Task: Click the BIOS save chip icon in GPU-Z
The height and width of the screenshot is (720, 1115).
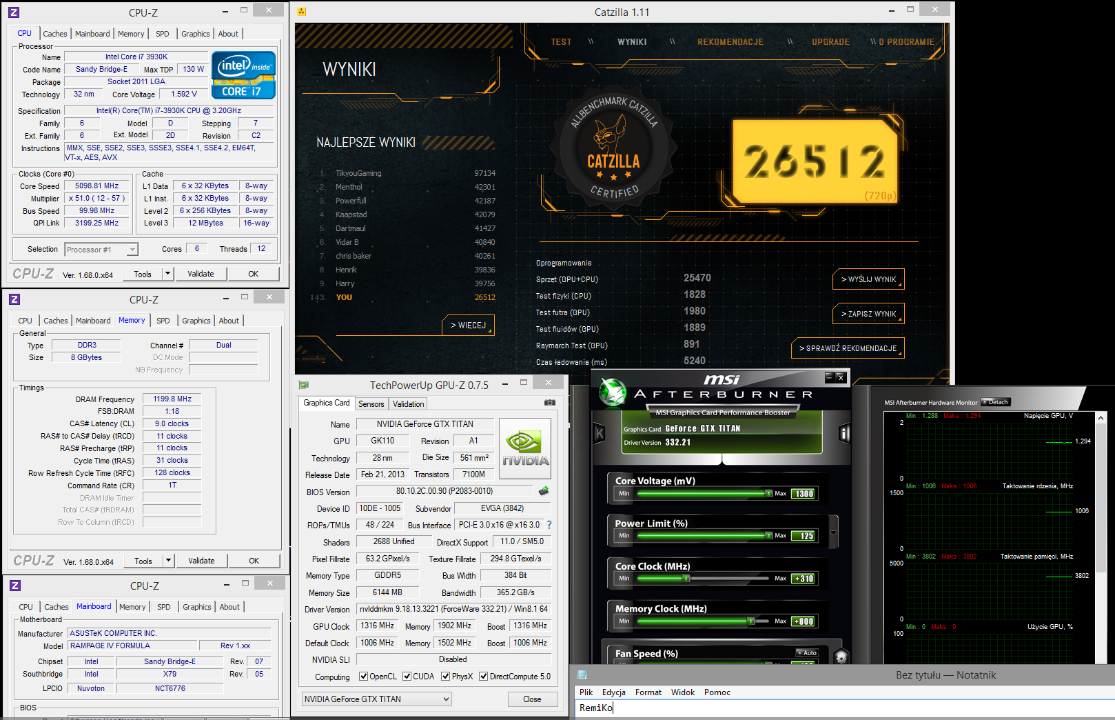Action: (x=544, y=491)
